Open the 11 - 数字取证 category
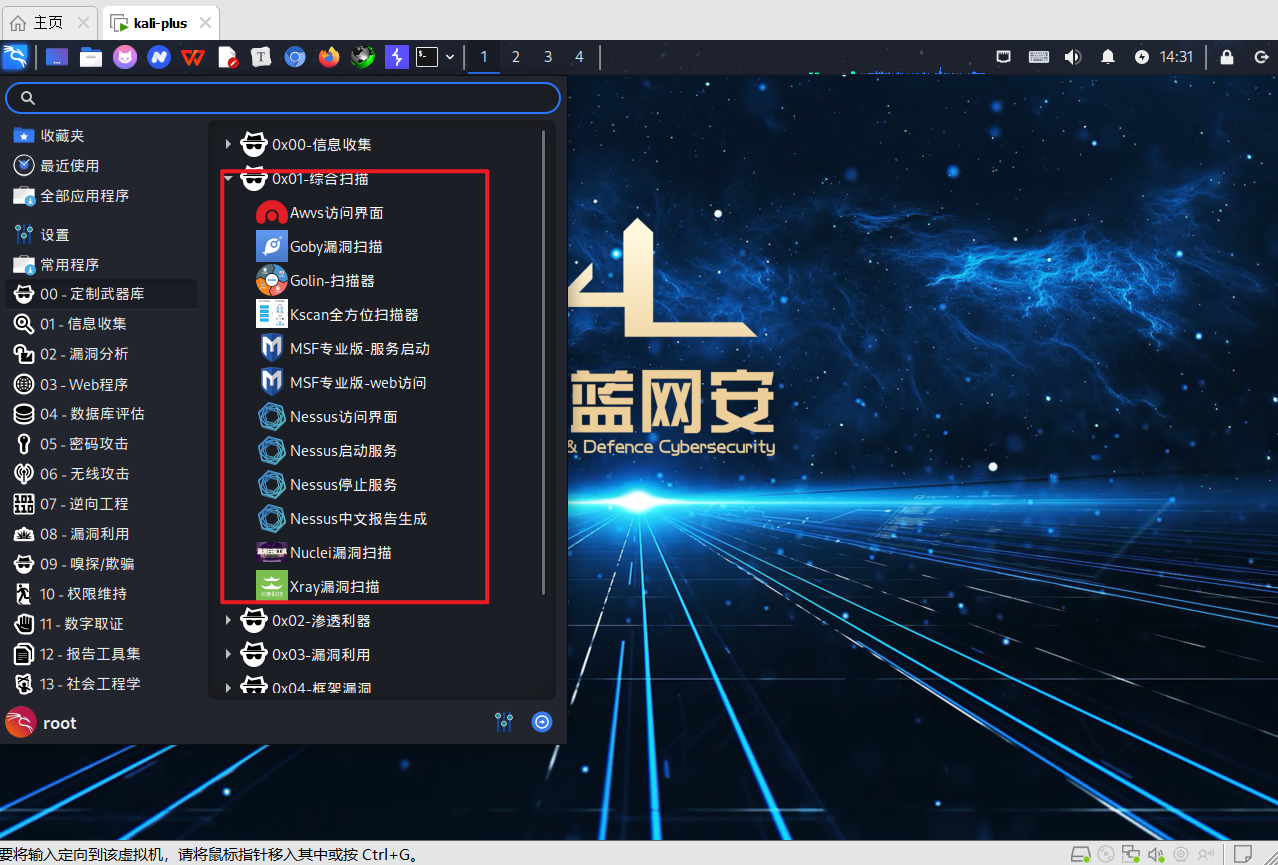This screenshot has width=1278, height=865. pos(103,624)
